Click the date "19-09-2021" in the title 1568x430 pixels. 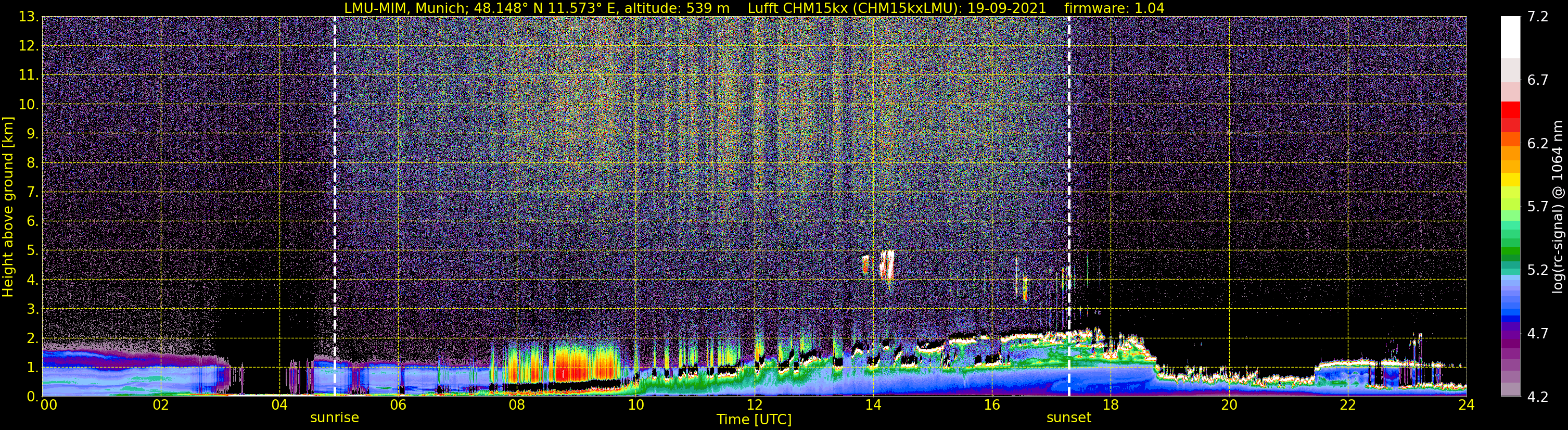pyautogui.click(x=1007, y=8)
